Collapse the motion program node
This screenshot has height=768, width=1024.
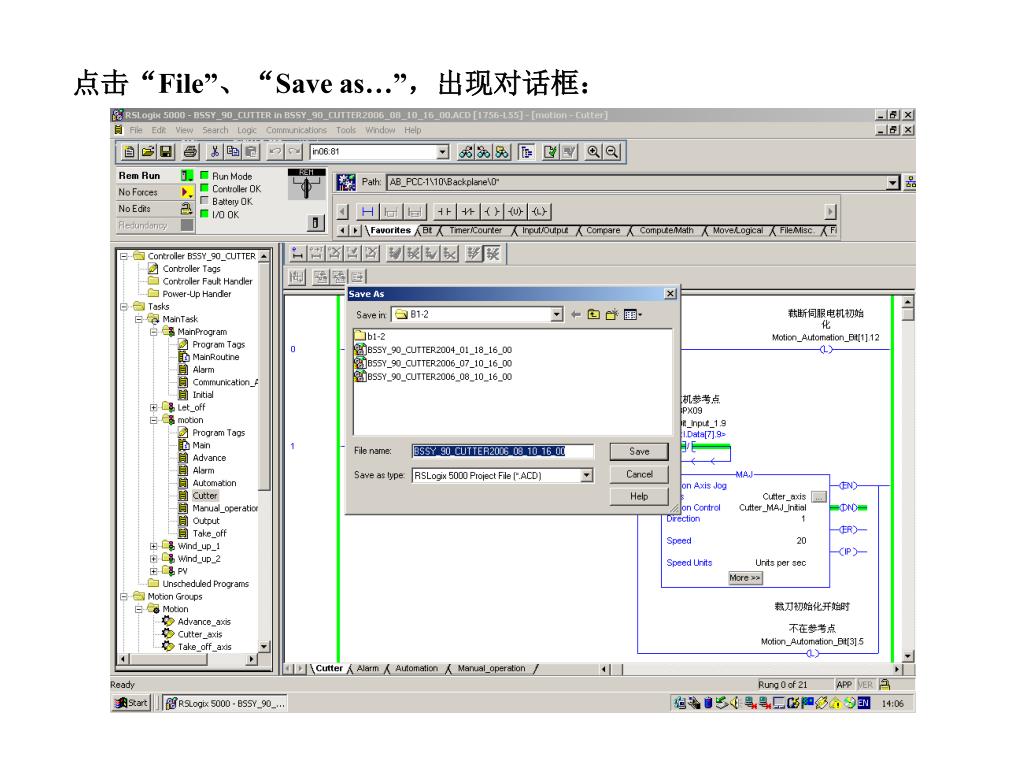coord(153,420)
